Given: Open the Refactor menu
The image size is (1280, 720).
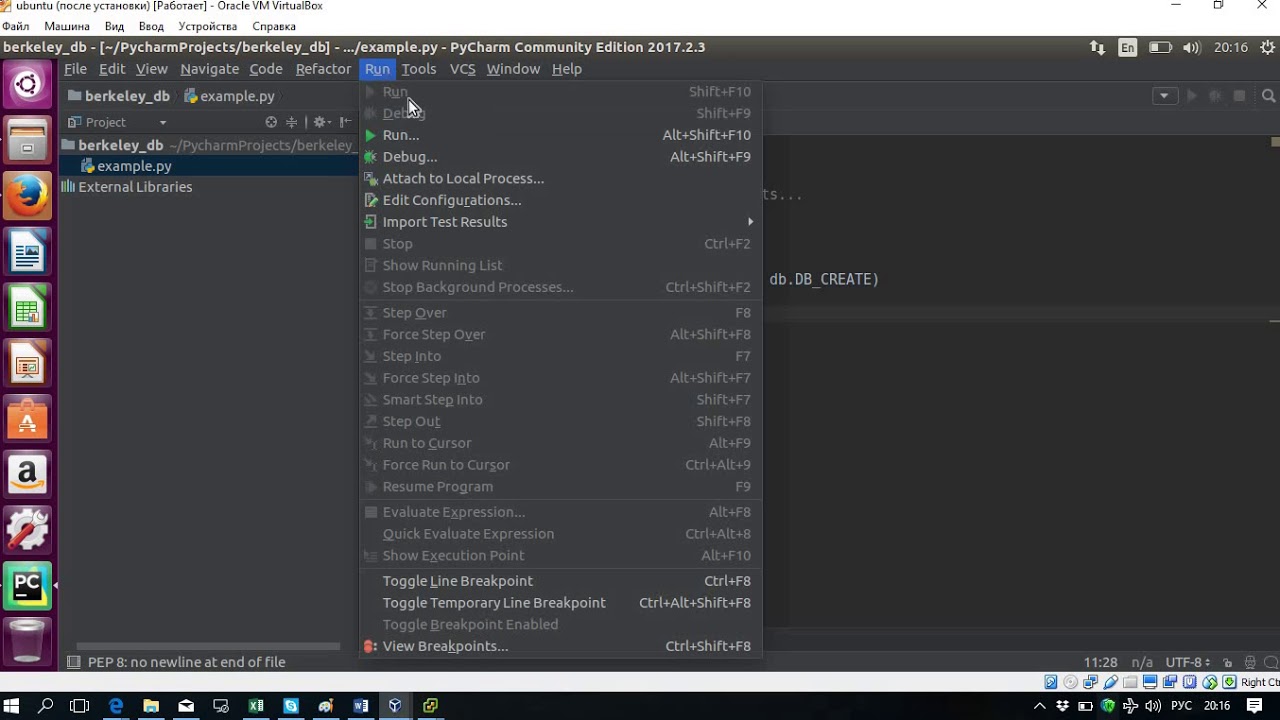Looking at the screenshot, I should coord(323,69).
